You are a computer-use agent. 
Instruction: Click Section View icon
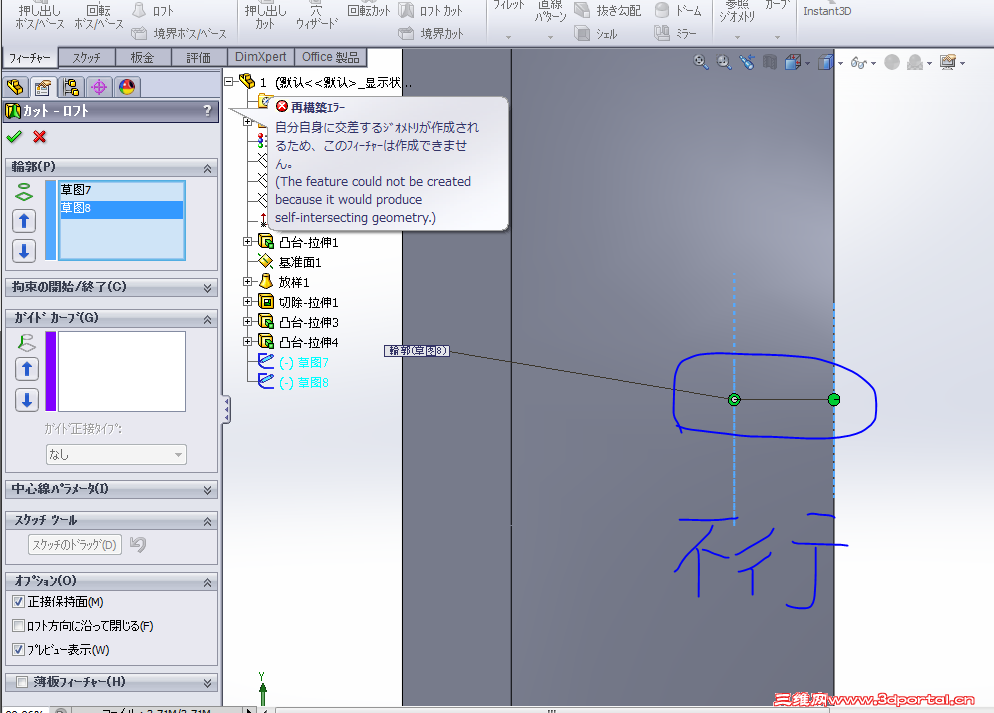[770, 62]
